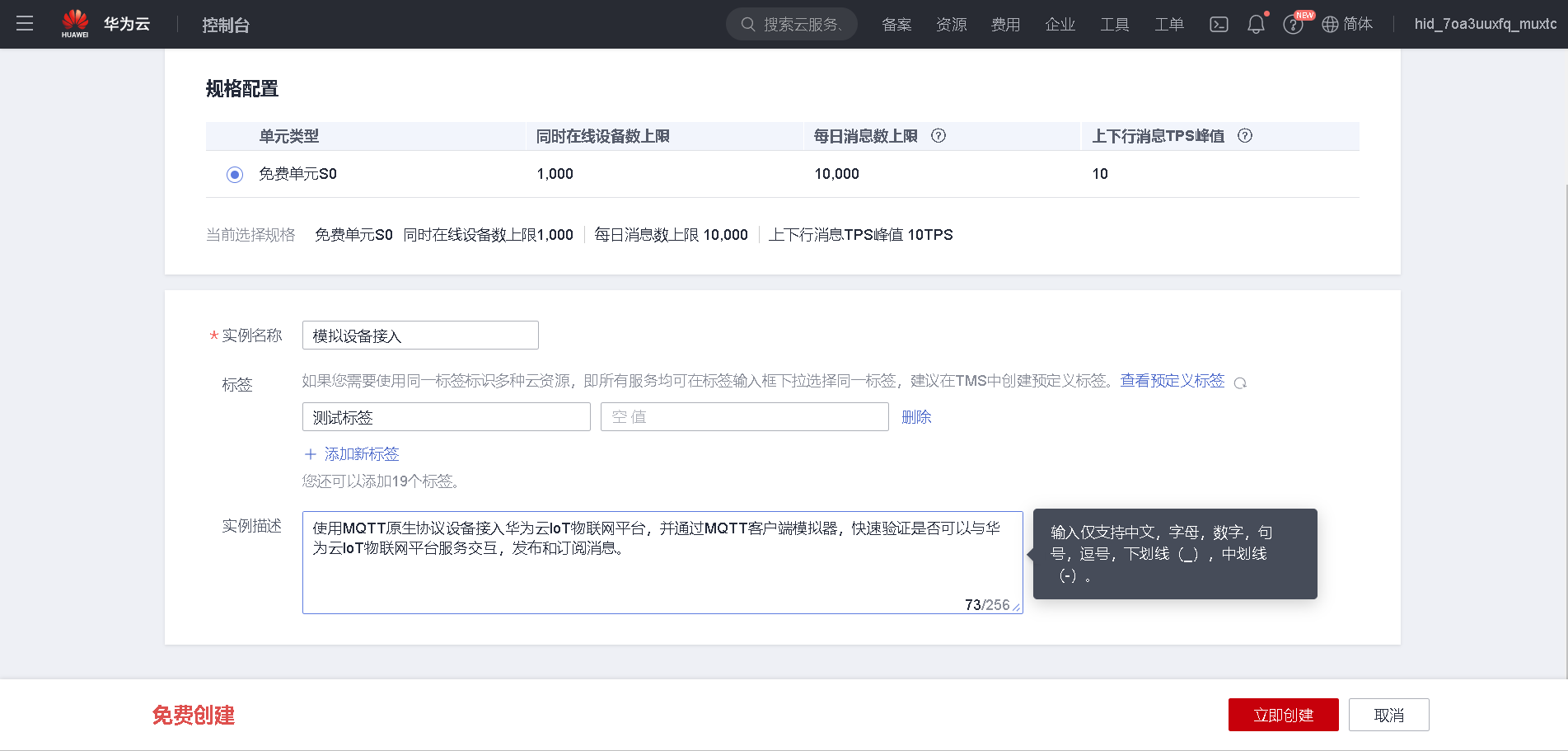Open the help question mark icon
The image size is (1568, 751).
1293,25
